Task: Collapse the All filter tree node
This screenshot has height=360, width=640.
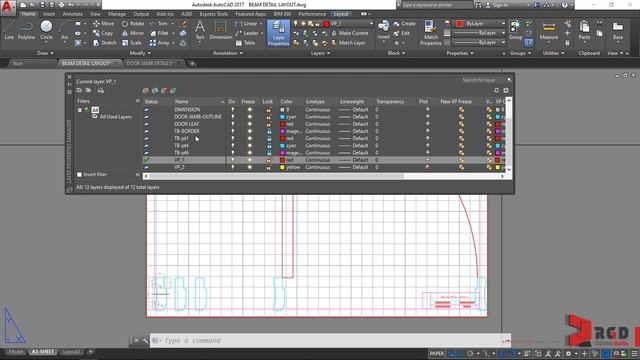Action: tap(80, 110)
